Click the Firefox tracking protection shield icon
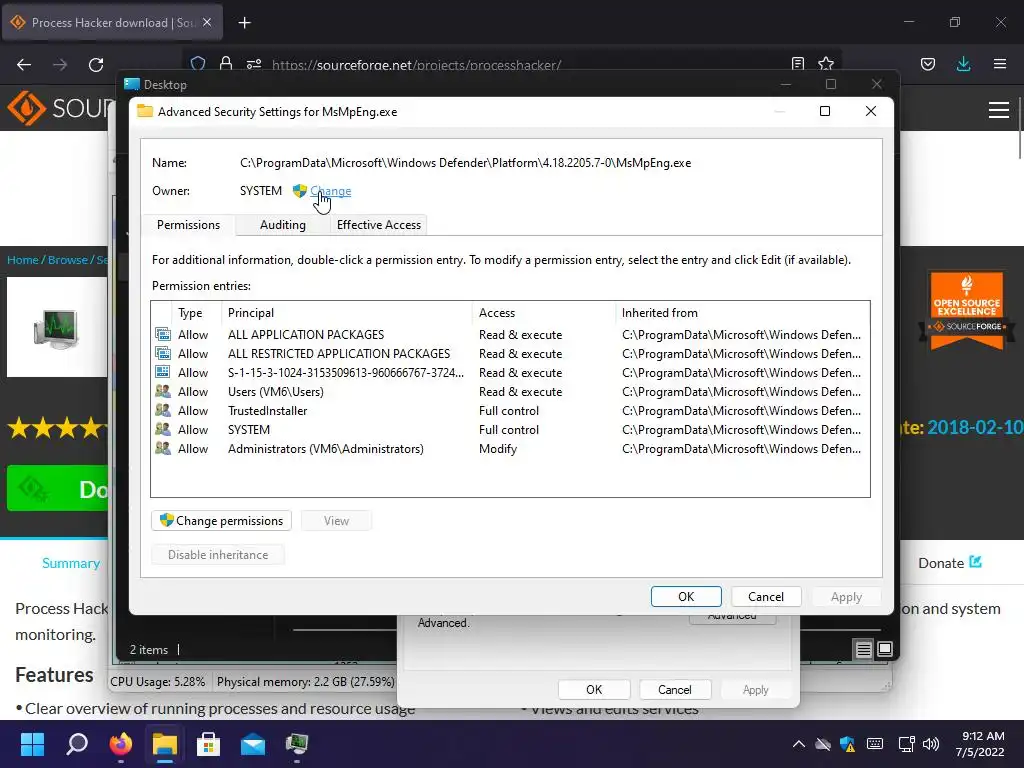Image resolution: width=1024 pixels, height=768 pixels. click(198, 64)
